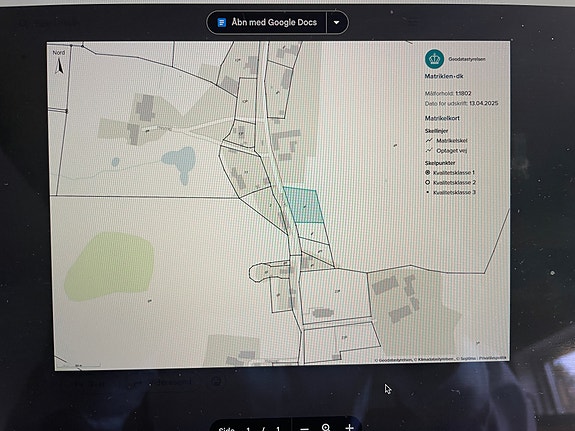
Task: Click the magnifier zoom reset icon
Action: click(326, 428)
